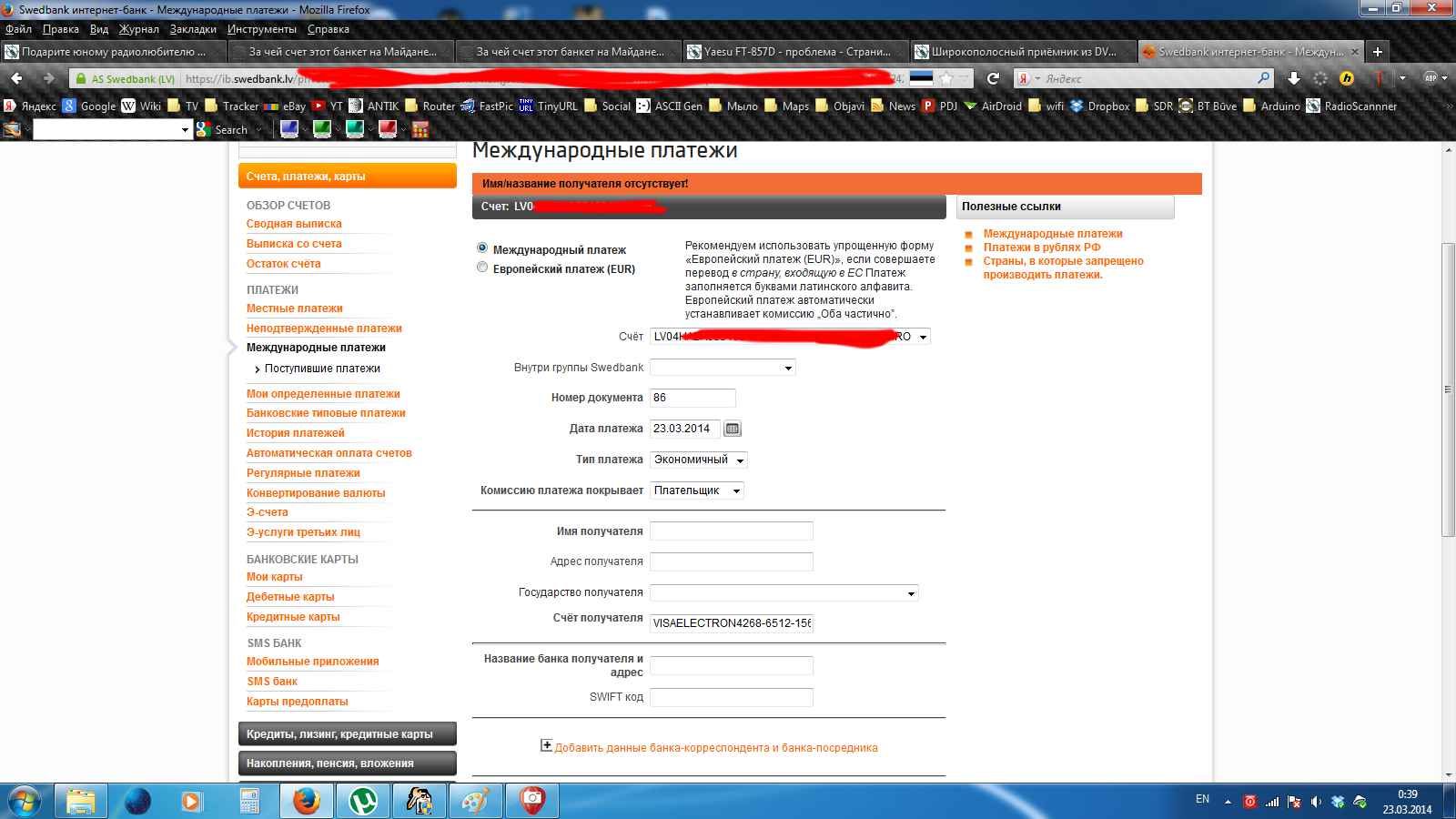The image size is (1456, 819).
Task: Open the Внутри группы Swedbank dropdown
Action: click(723, 368)
